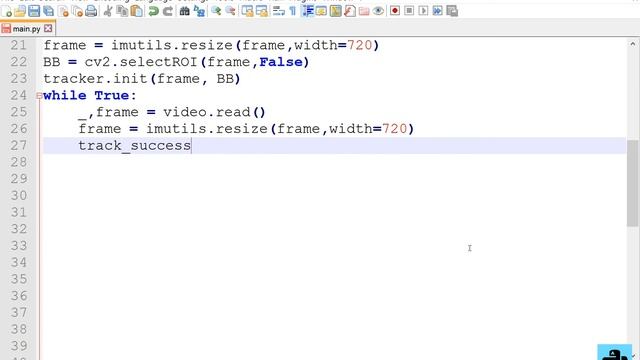Save main.py with the floppy disk icon

tap(34, 11)
